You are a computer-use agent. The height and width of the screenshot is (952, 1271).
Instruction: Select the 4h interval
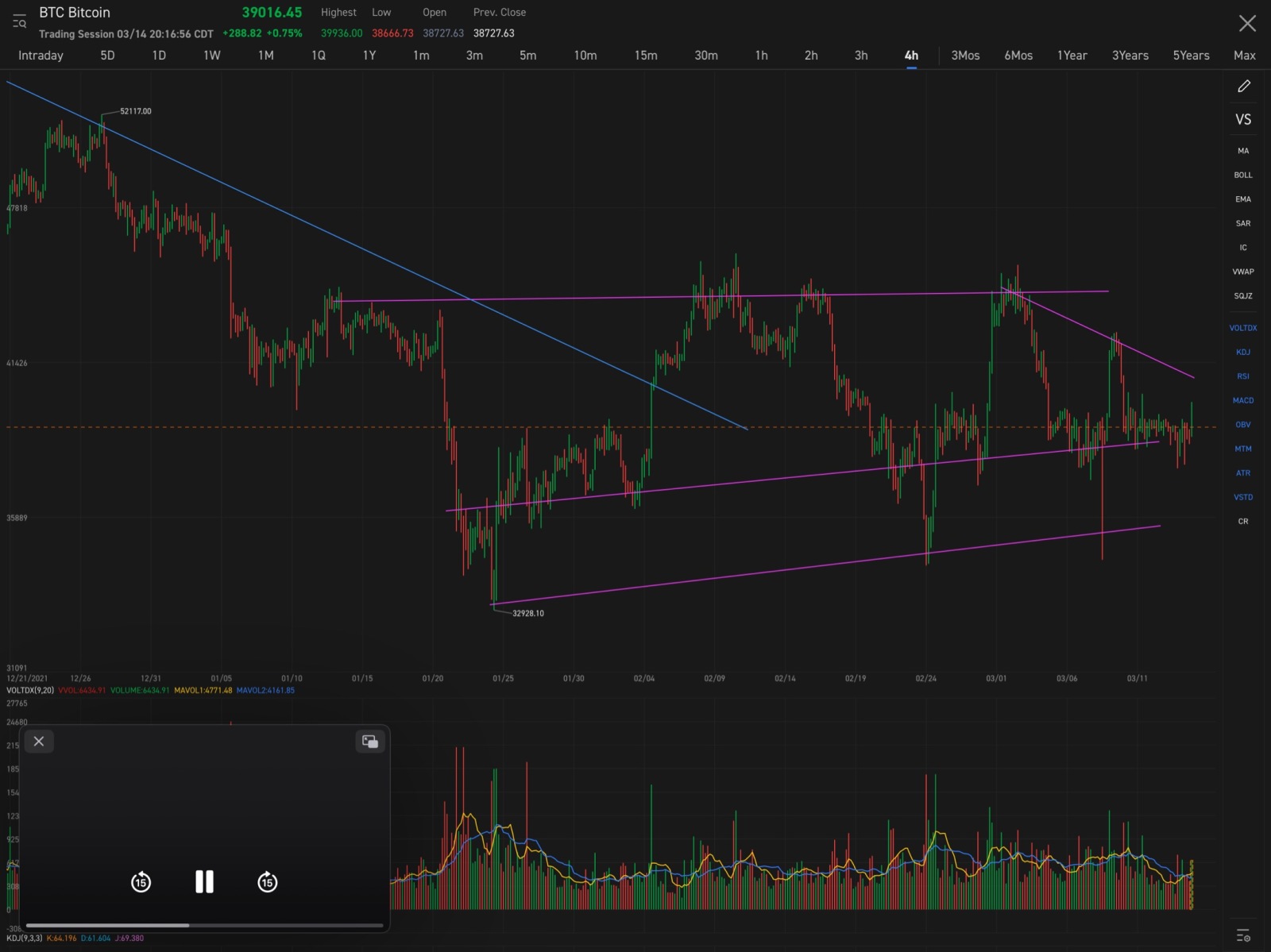pos(911,56)
